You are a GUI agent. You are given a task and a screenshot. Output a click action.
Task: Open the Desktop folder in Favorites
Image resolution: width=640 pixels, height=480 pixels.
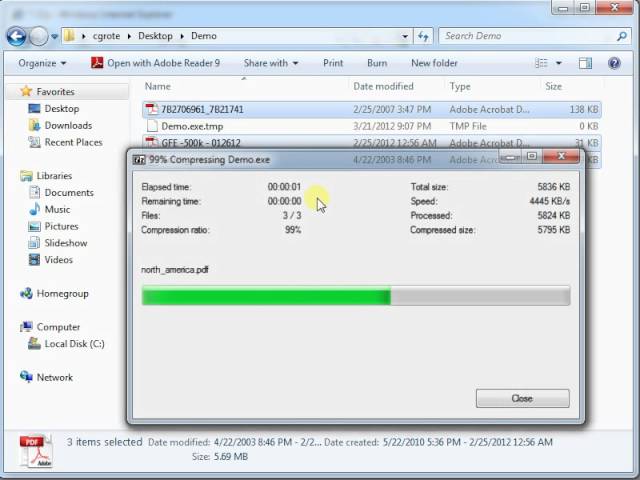click(61, 109)
